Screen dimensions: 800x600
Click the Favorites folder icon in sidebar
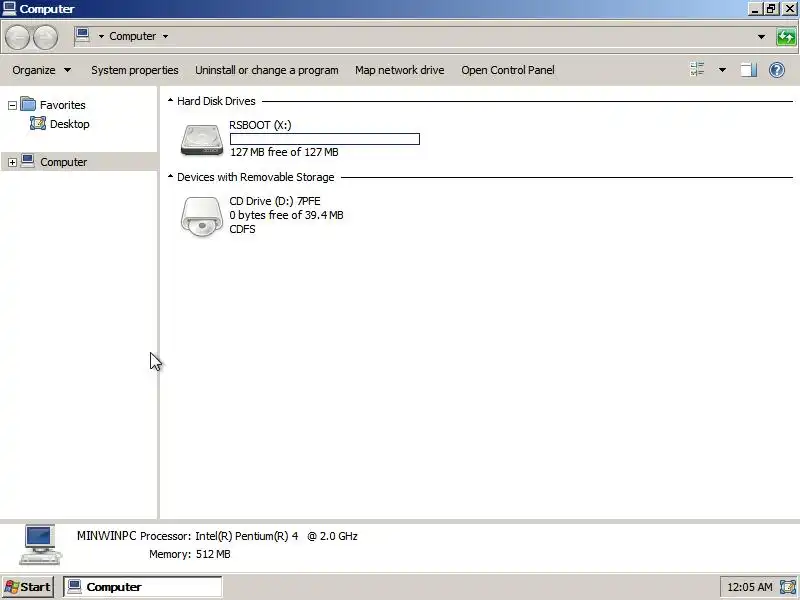click(28, 105)
